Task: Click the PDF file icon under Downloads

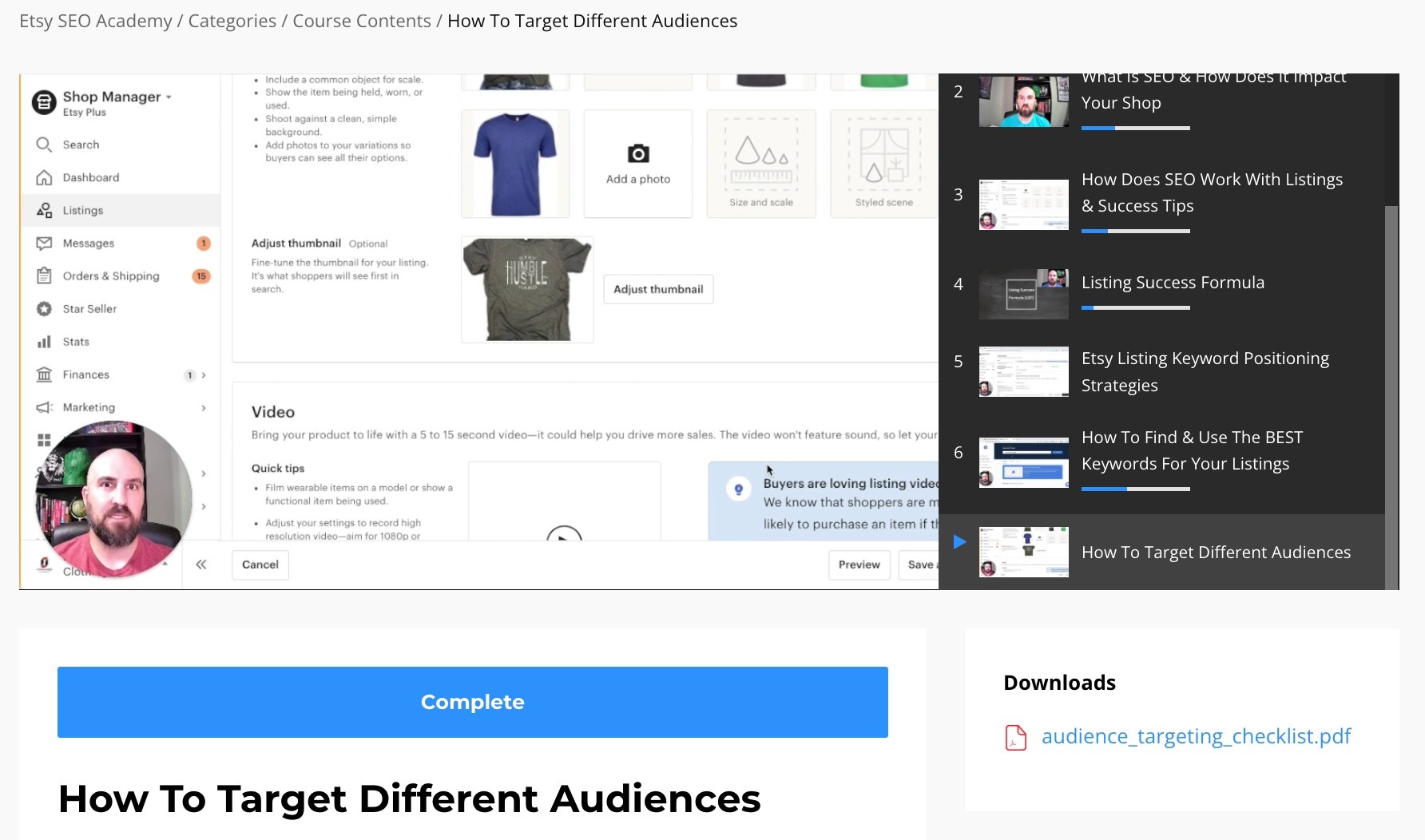Action: click(1015, 737)
